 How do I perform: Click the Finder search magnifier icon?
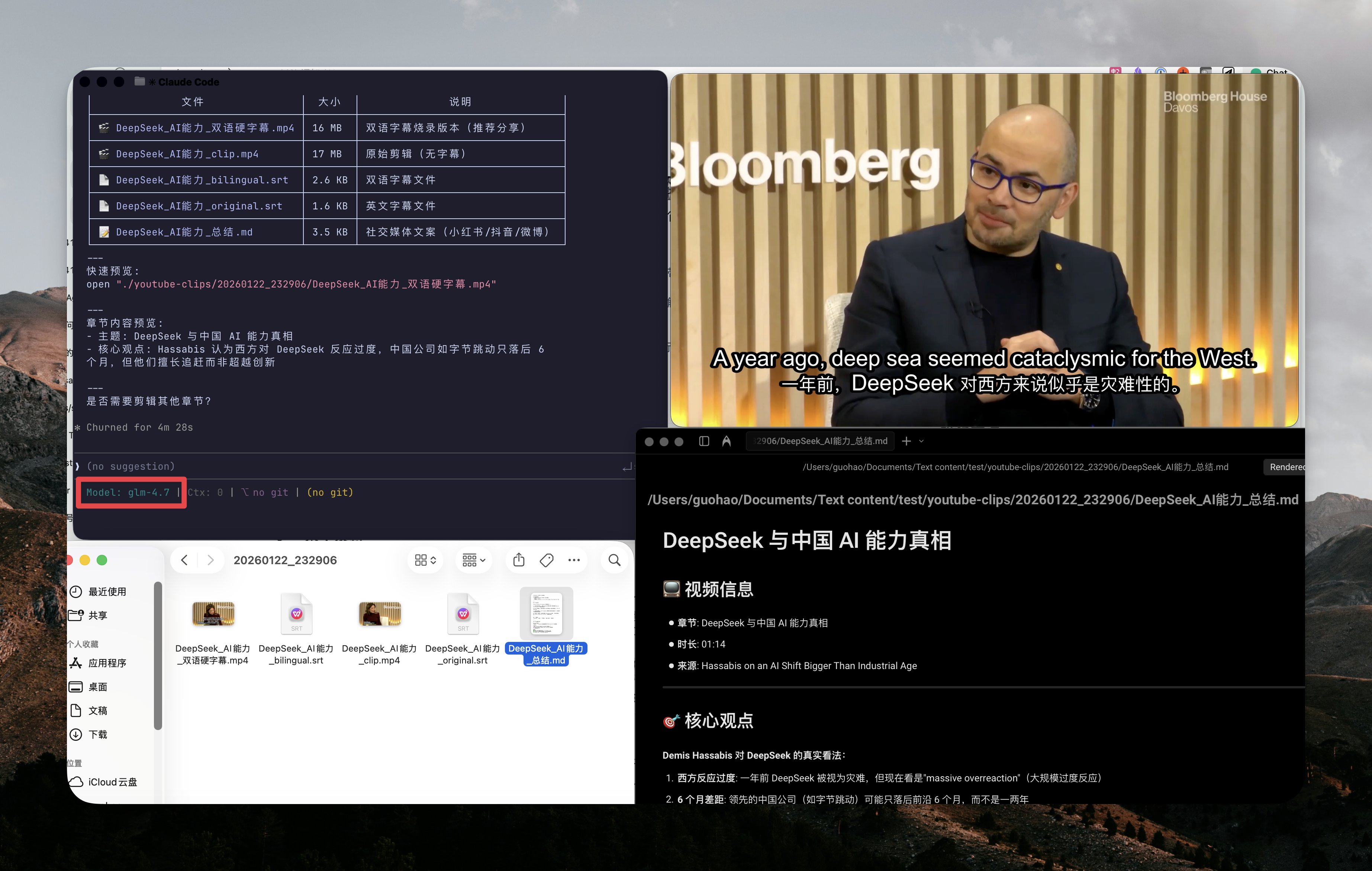(x=614, y=560)
